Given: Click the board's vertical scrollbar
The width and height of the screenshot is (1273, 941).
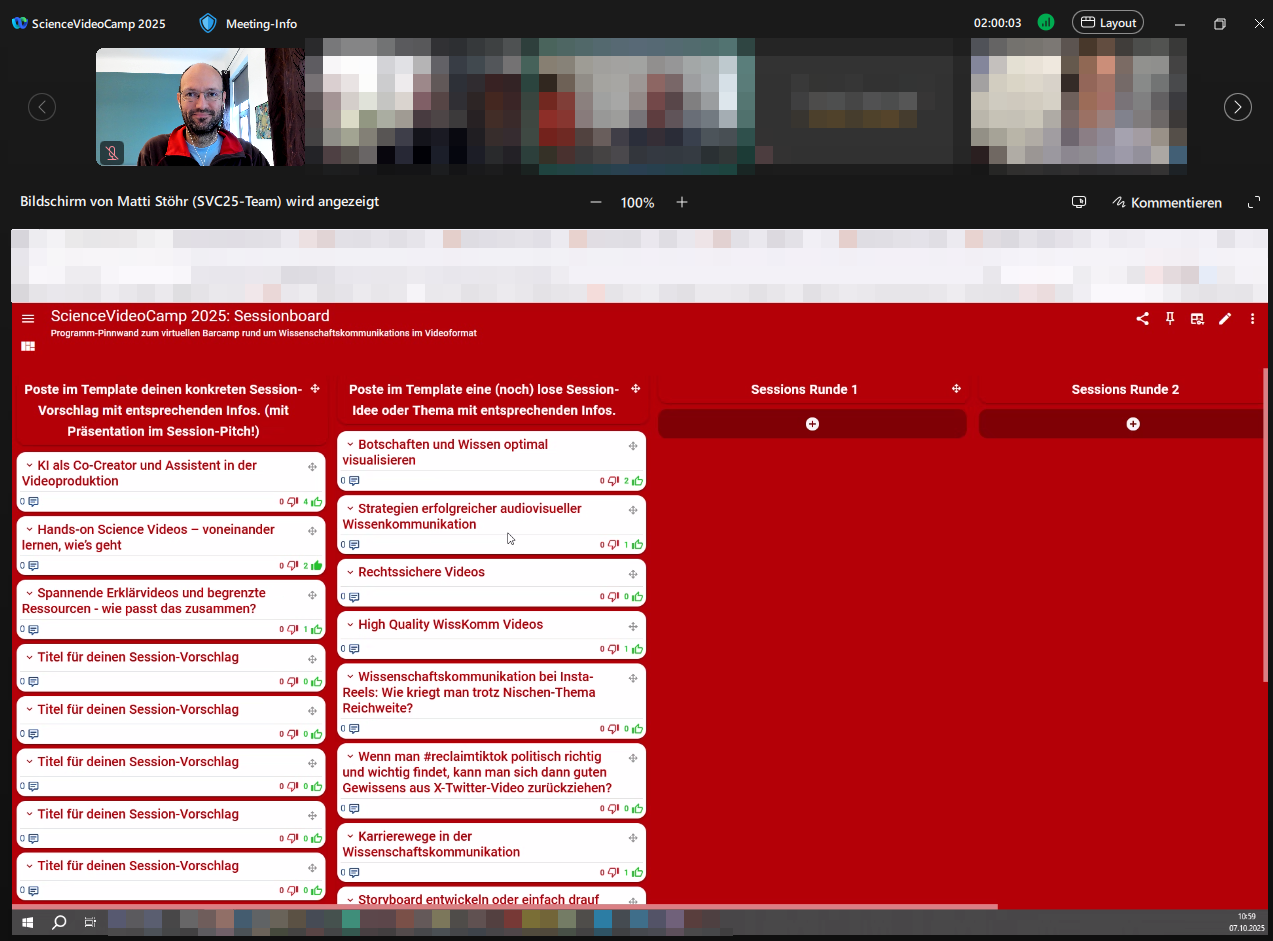Looking at the screenshot, I should (x=1265, y=525).
